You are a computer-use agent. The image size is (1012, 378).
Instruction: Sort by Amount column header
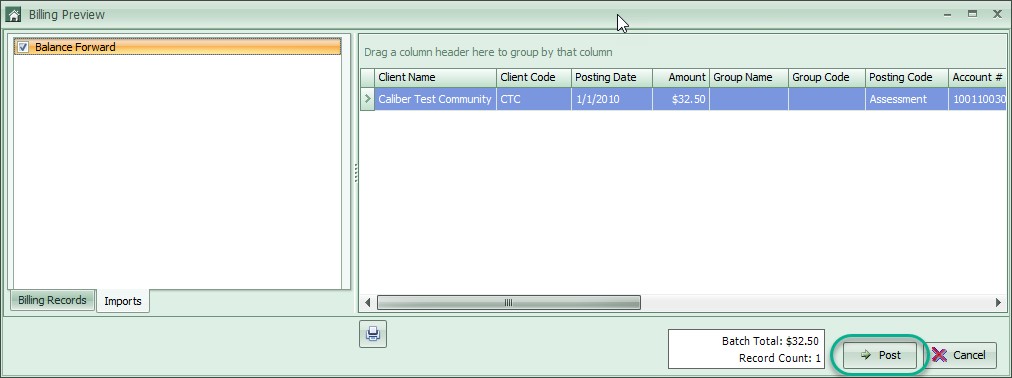681,77
